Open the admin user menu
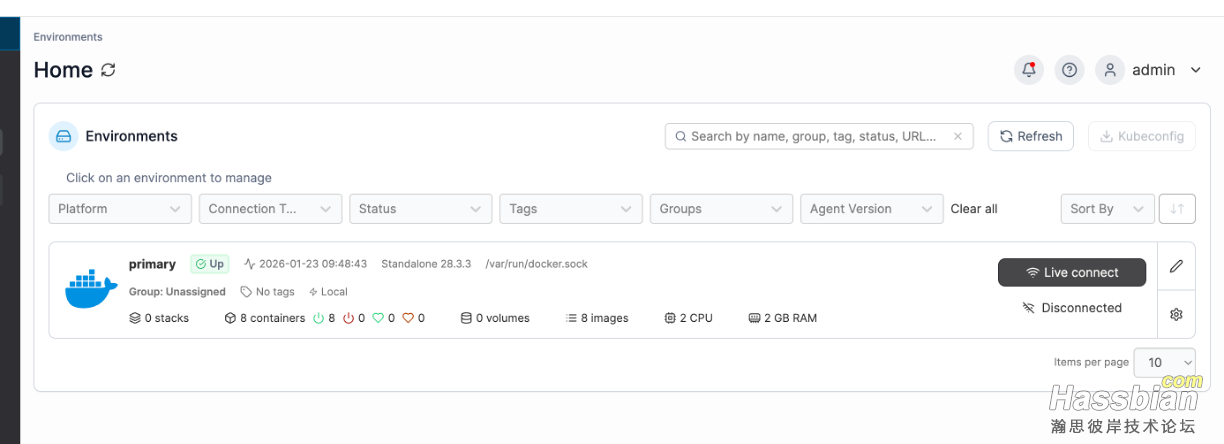 [x=1165, y=70]
